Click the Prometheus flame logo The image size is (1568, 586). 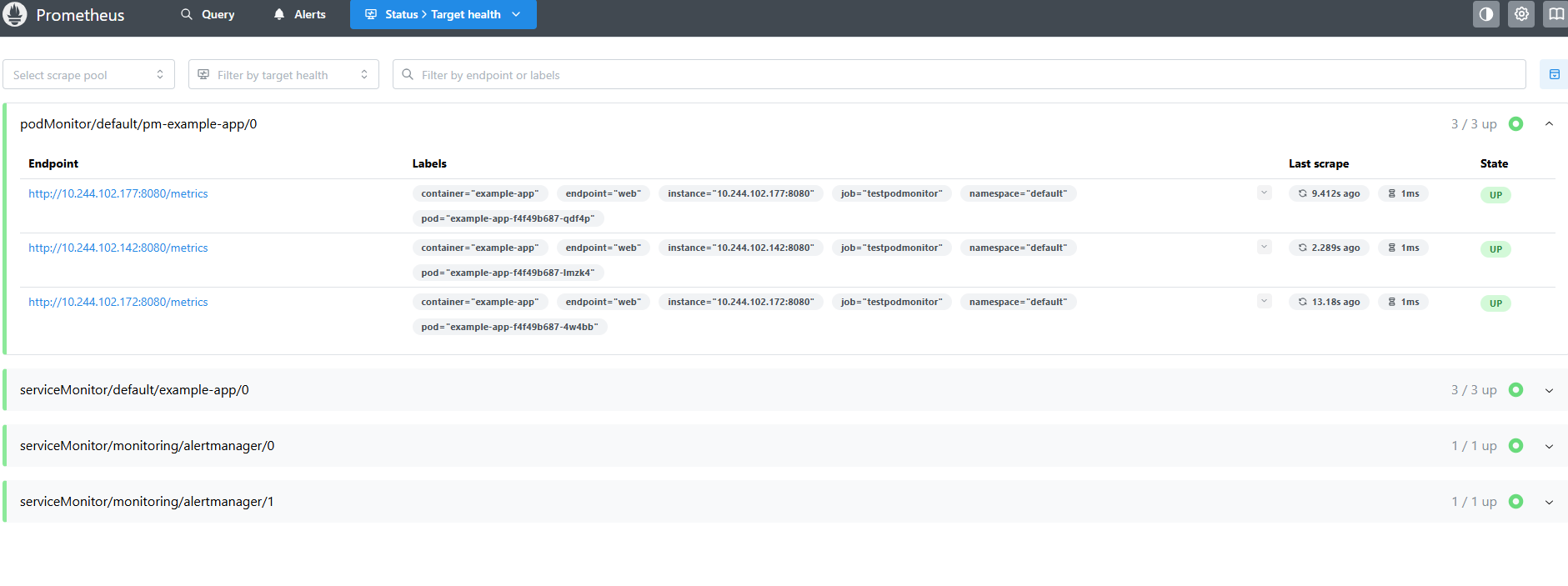pyautogui.click(x=15, y=14)
